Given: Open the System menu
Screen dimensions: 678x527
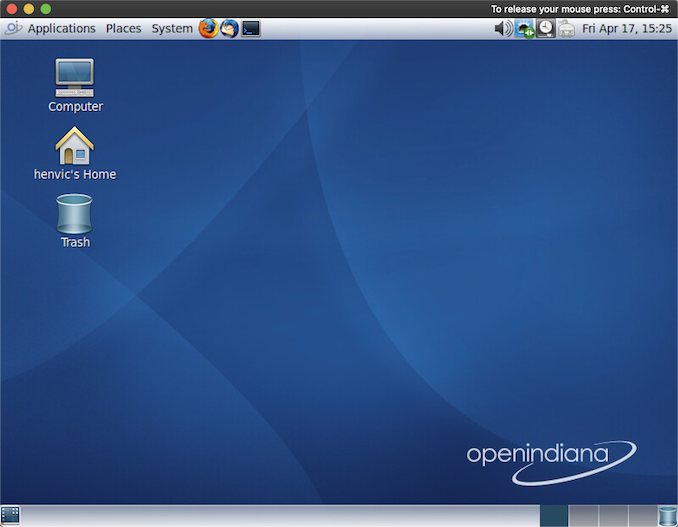Looking at the screenshot, I should tap(172, 29).
